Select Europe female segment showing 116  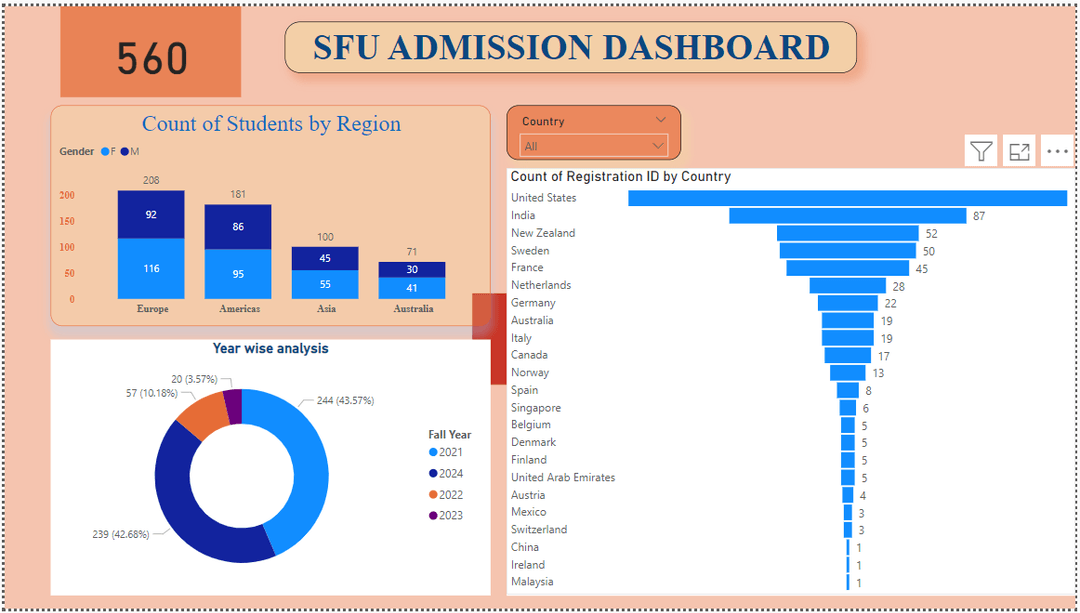(151, 268)
